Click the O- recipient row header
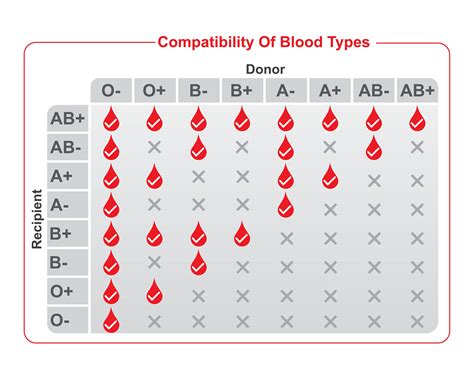 (x=68, y=320)
